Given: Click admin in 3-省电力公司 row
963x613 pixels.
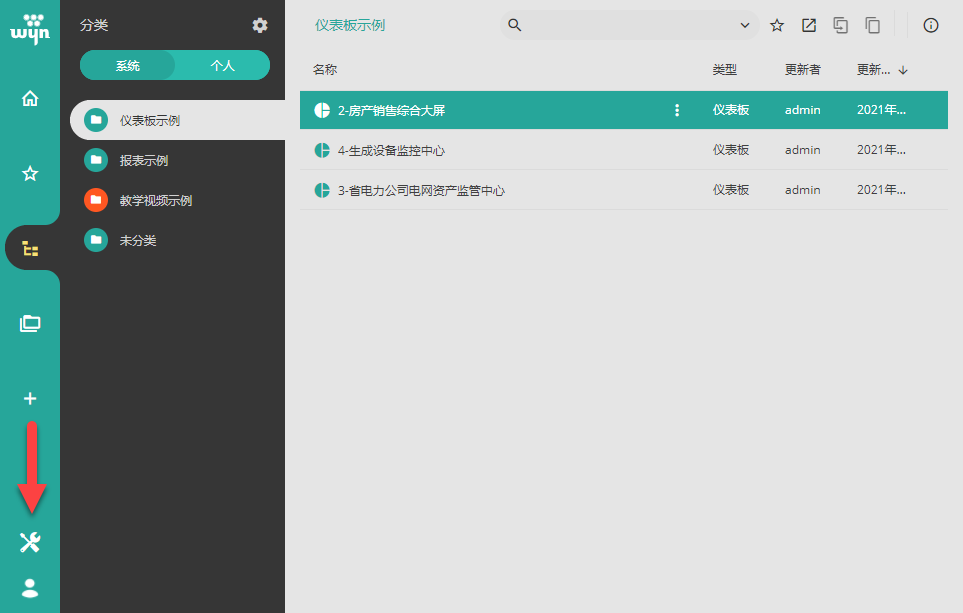Looking at the screenshot, I should tap(802, 190).
